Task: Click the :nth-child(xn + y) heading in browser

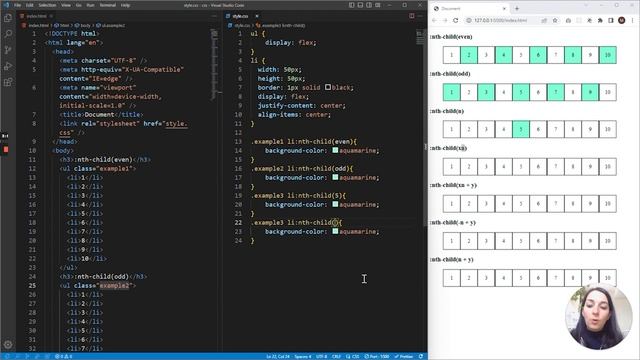Action: coord(453,185)
